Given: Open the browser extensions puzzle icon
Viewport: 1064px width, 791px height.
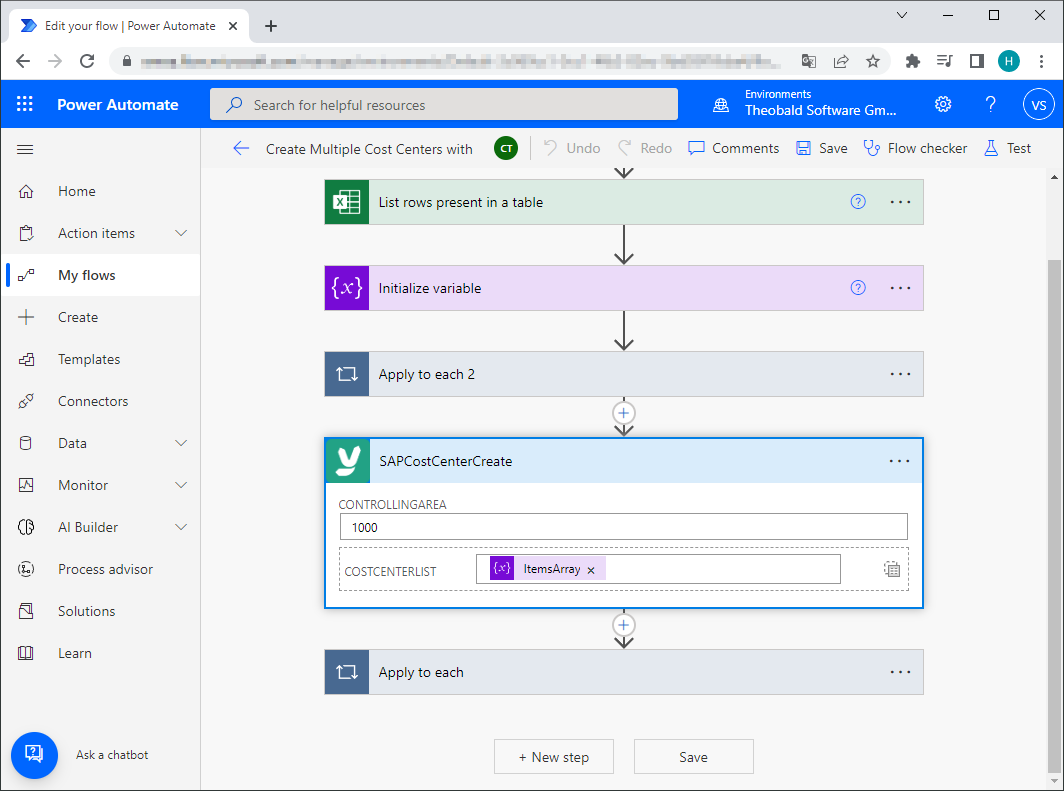Looking at the screenshot, I should tap(913, 61).
